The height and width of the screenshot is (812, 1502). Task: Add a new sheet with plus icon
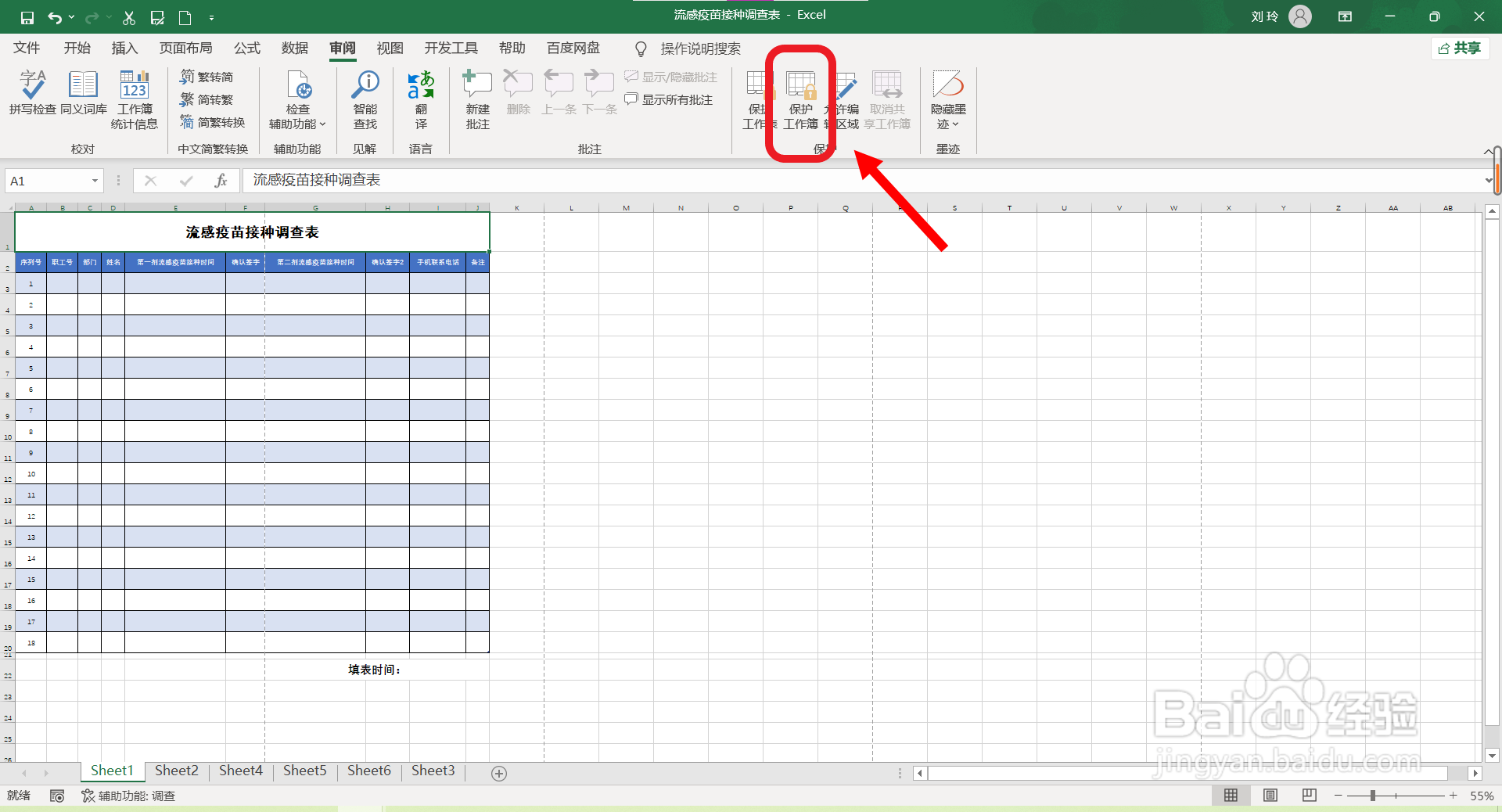(499, 773)
